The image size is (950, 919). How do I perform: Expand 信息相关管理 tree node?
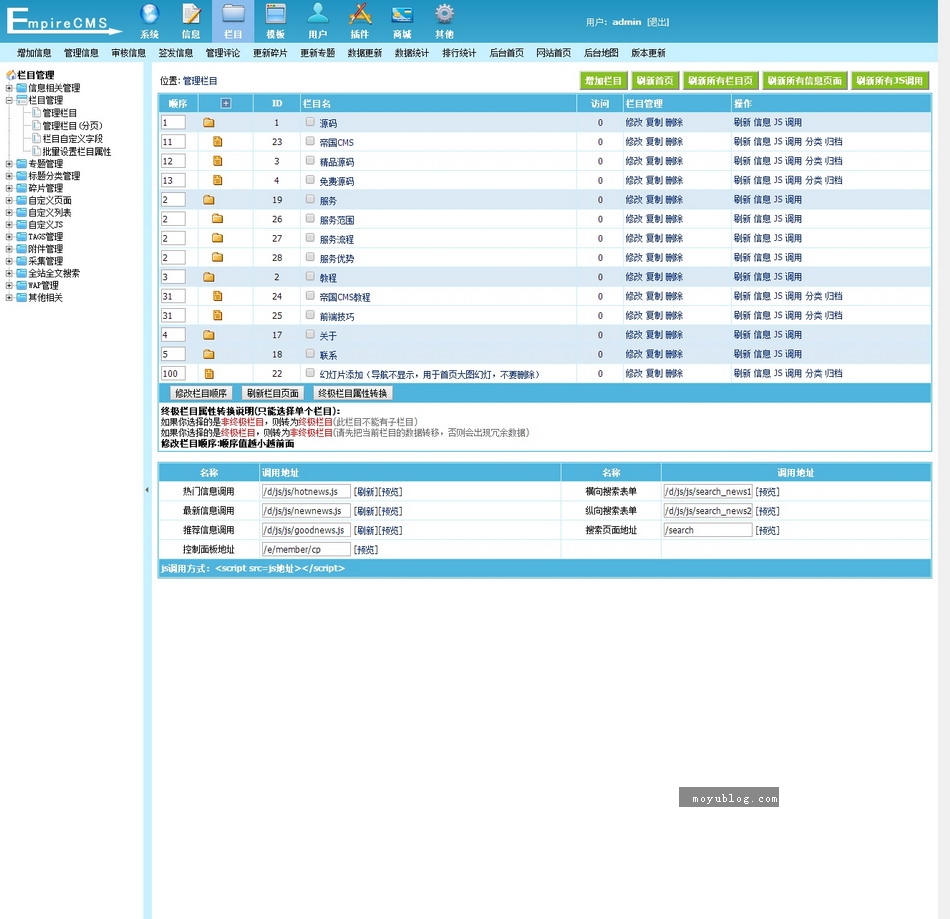[x=9, y=88]
